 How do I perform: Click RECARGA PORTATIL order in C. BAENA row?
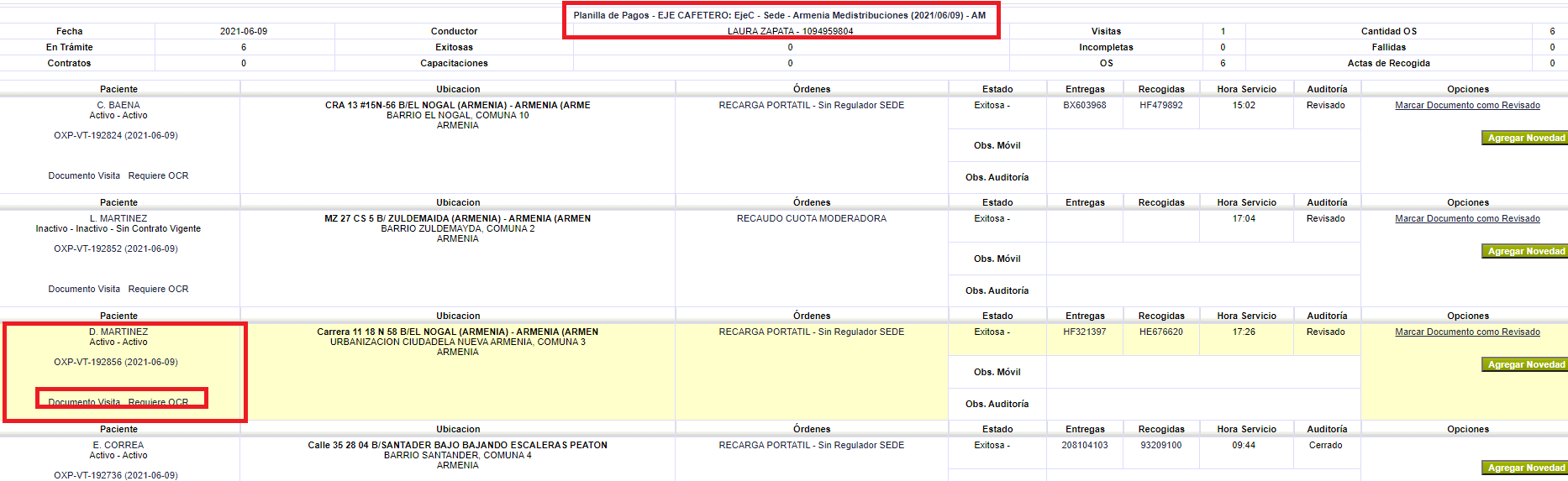[812, 106]
